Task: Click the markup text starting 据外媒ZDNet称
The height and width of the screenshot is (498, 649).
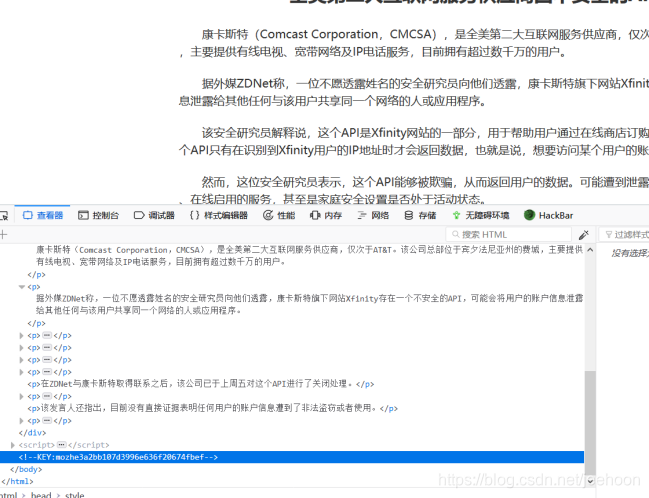Action: [310, 304]
